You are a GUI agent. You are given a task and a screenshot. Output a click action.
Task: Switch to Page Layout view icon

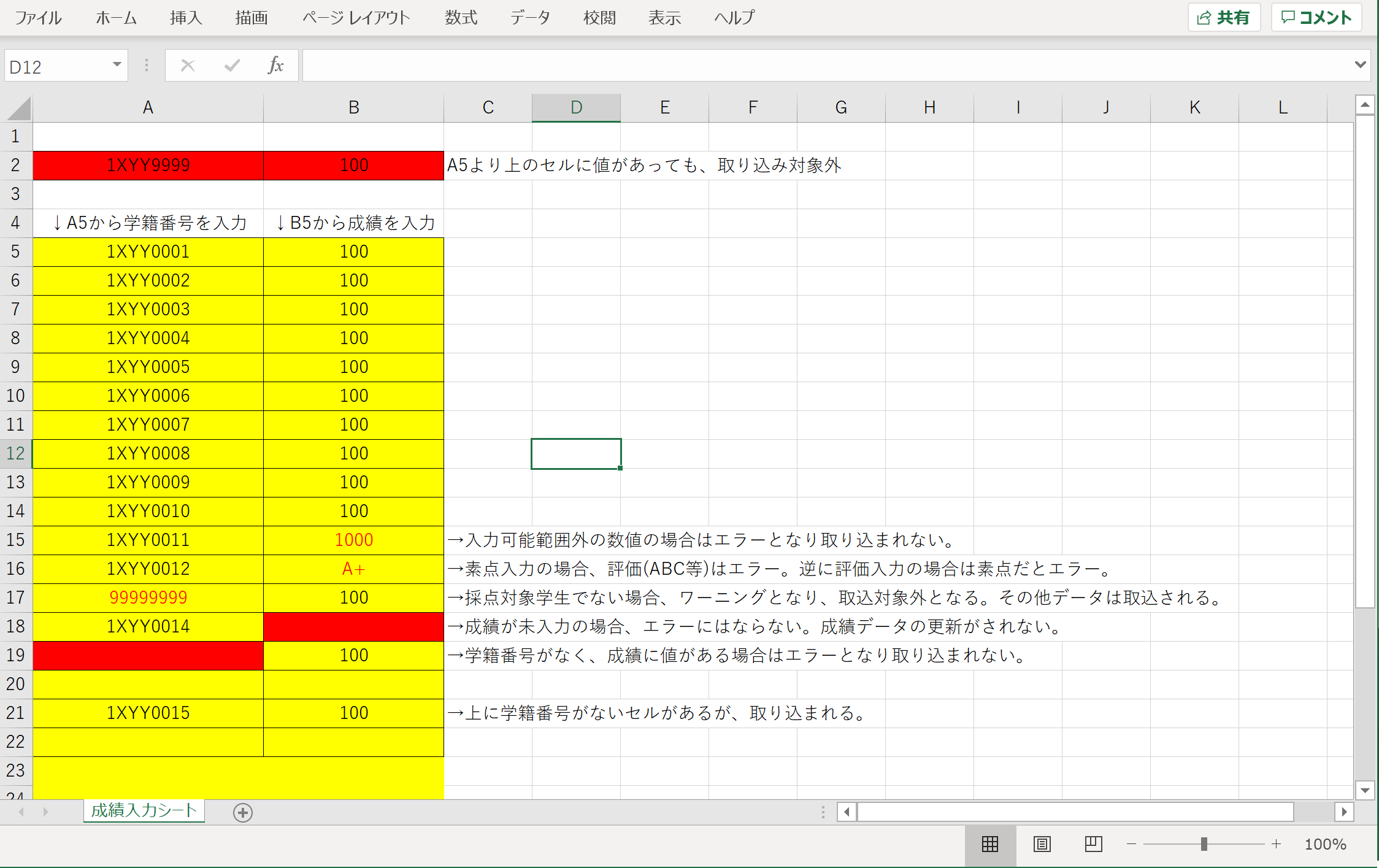click(1042, 844)
